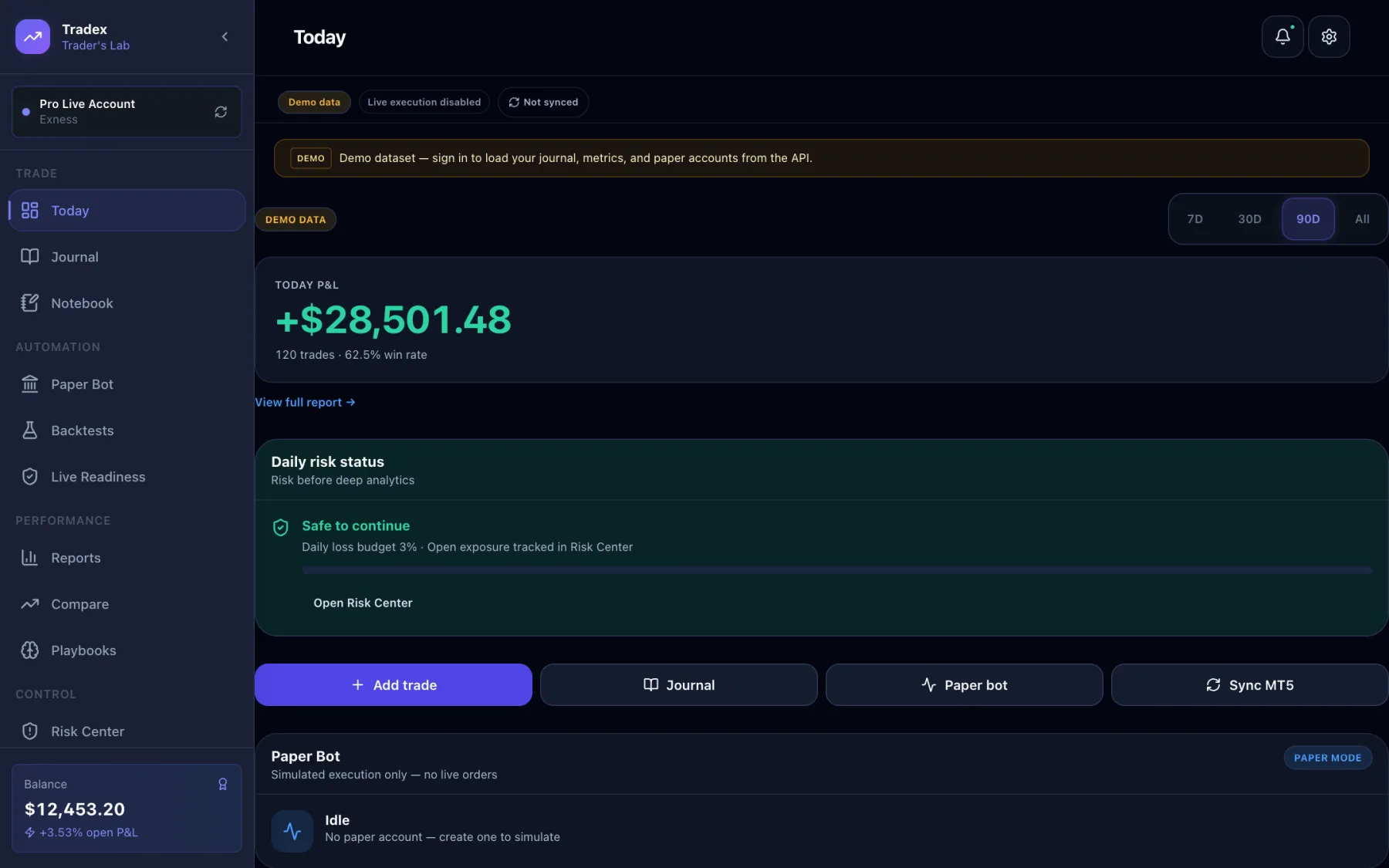Collapse the sidebar with the chevron
The image size is (1389, 868).
[225, 36]
